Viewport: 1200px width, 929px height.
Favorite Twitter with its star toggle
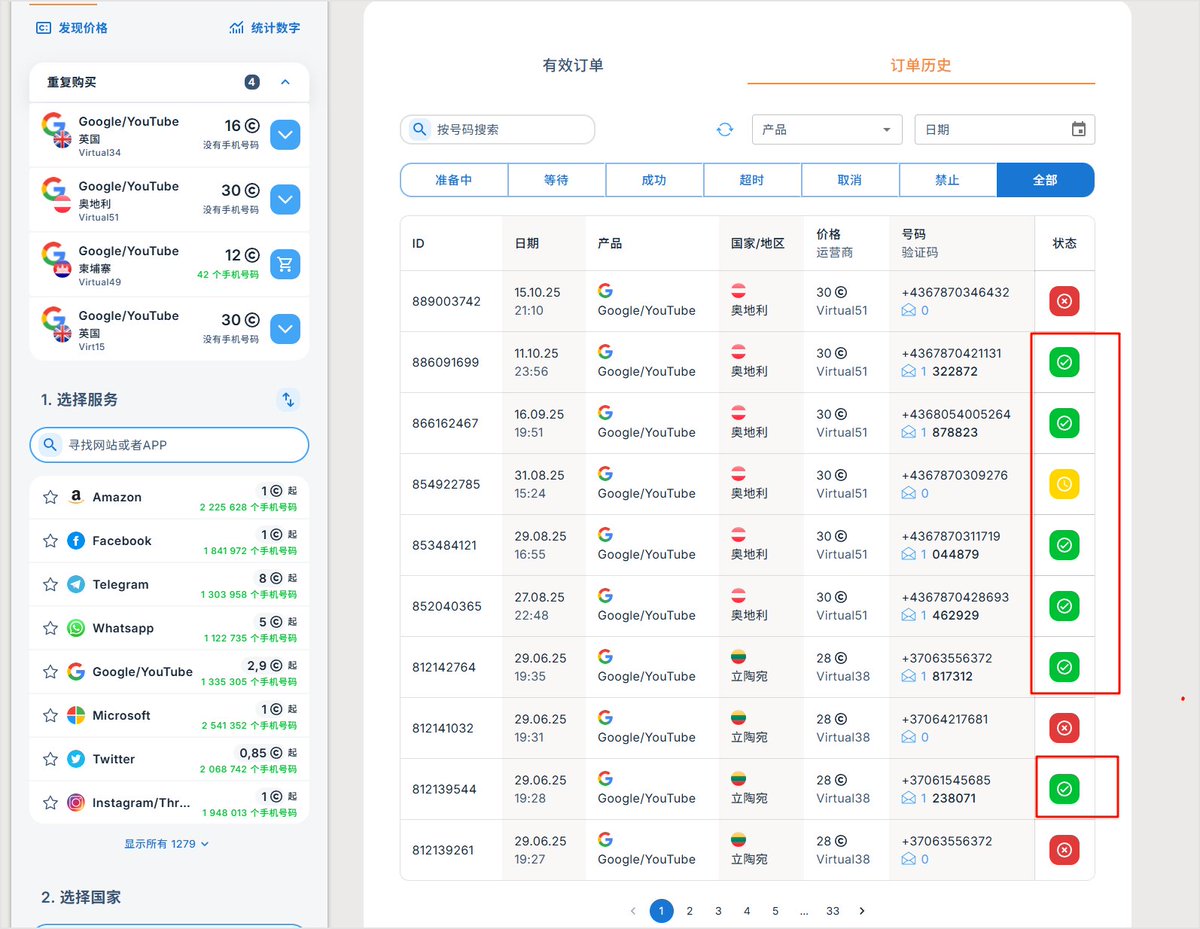(50, 759)
